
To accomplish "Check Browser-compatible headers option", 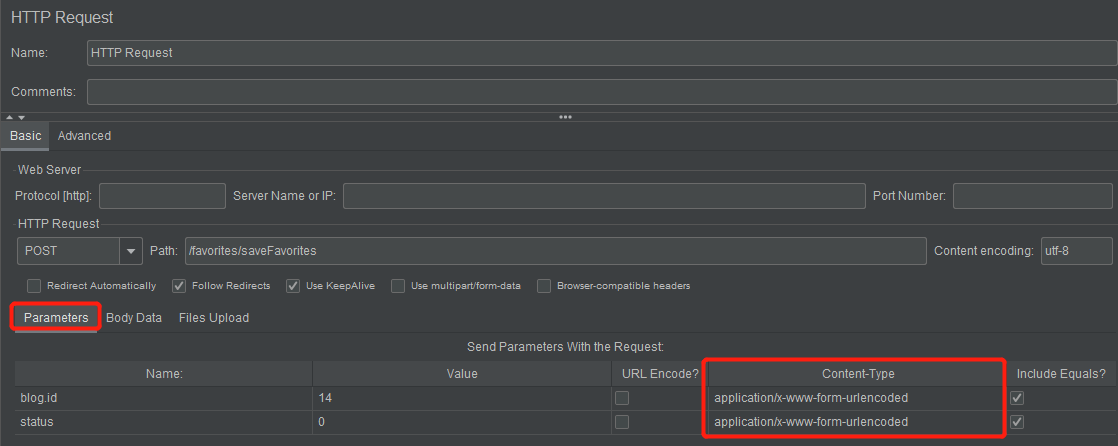I will pyautogui.click(x=544, y=286).
